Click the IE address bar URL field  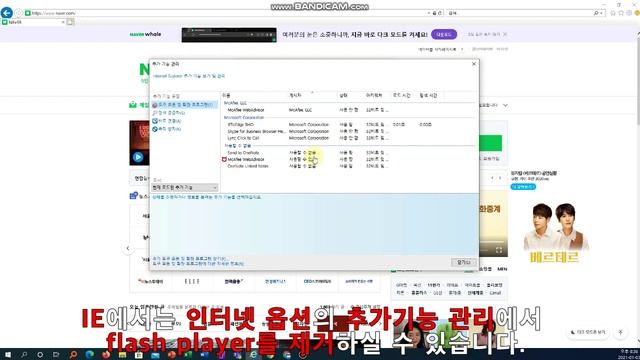229,13
